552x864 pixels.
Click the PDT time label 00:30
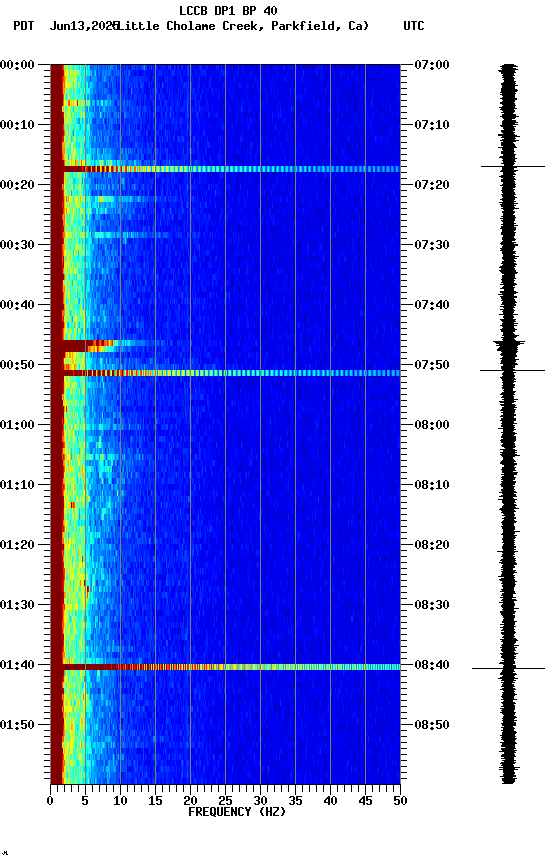click(17, 245)
